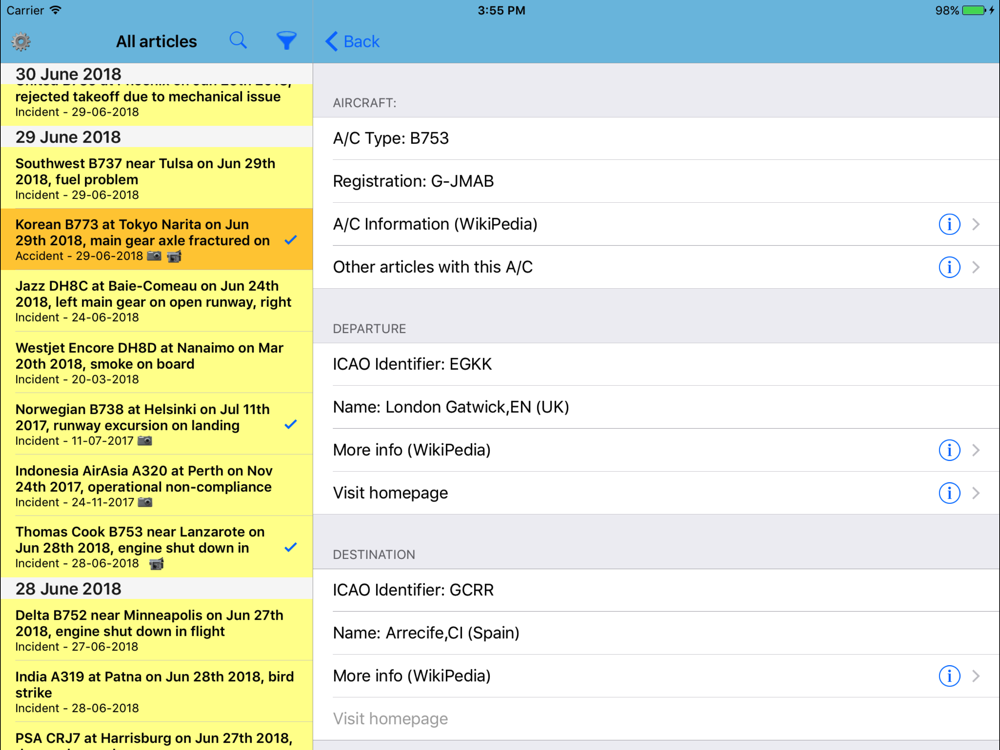
Task: Expand Other articles with this A/C chevron
Action: click(x=976, y=267)
